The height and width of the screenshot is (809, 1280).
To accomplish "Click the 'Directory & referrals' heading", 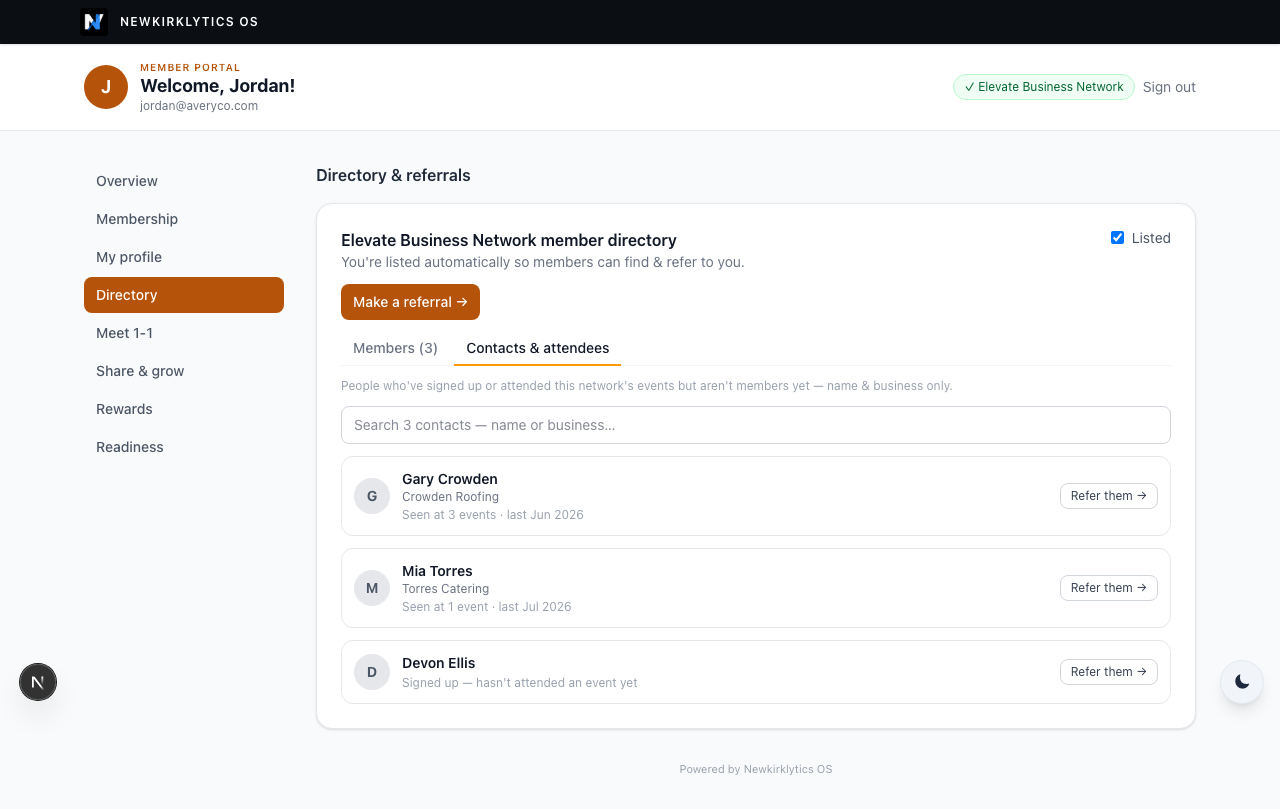I will coord(393,175).
